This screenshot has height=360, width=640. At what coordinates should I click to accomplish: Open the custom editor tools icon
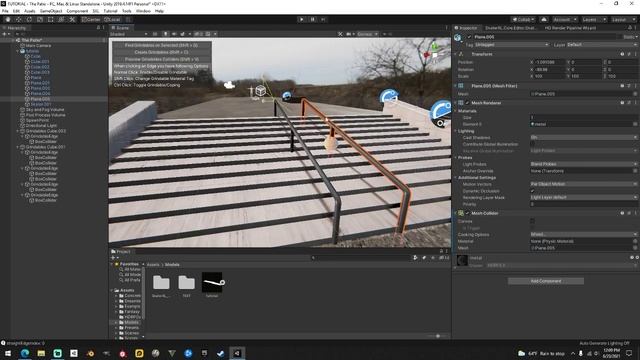click(72, 19)
